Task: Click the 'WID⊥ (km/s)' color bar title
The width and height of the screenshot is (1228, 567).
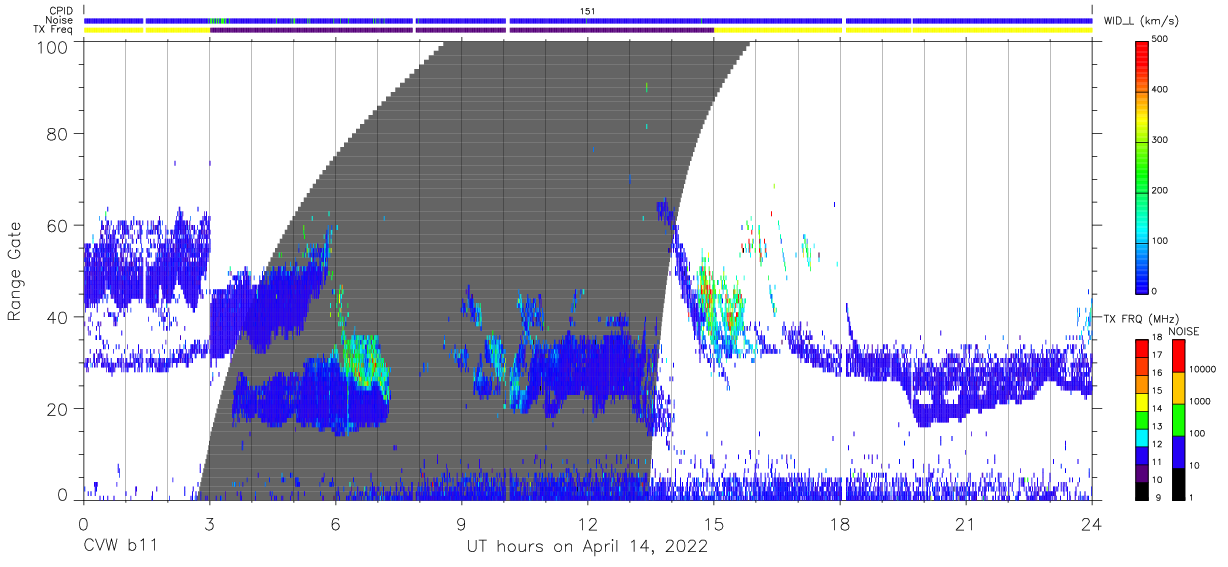Action: click(x=1143, y=20)
